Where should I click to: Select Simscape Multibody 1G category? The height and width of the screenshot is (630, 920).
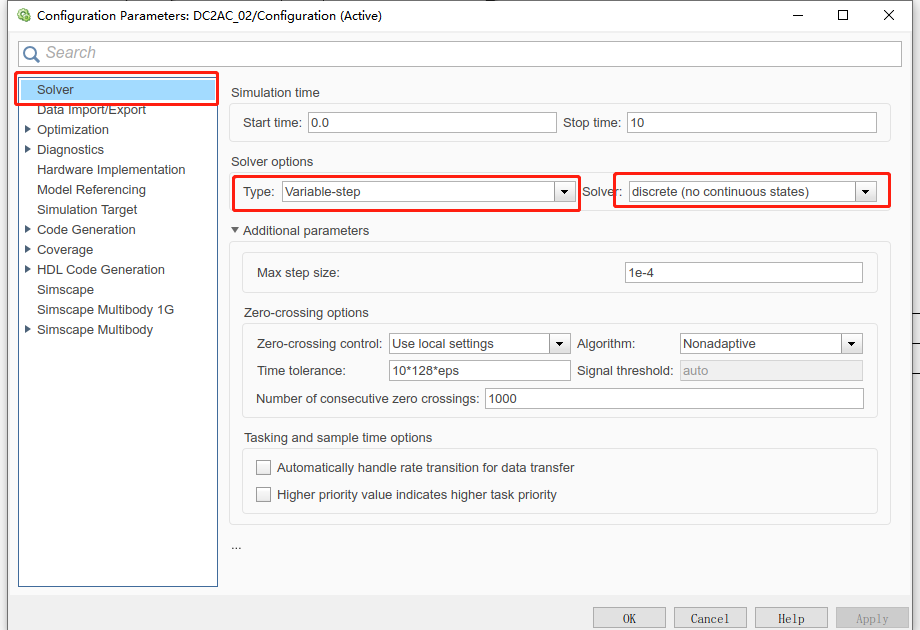click(105, 310)
